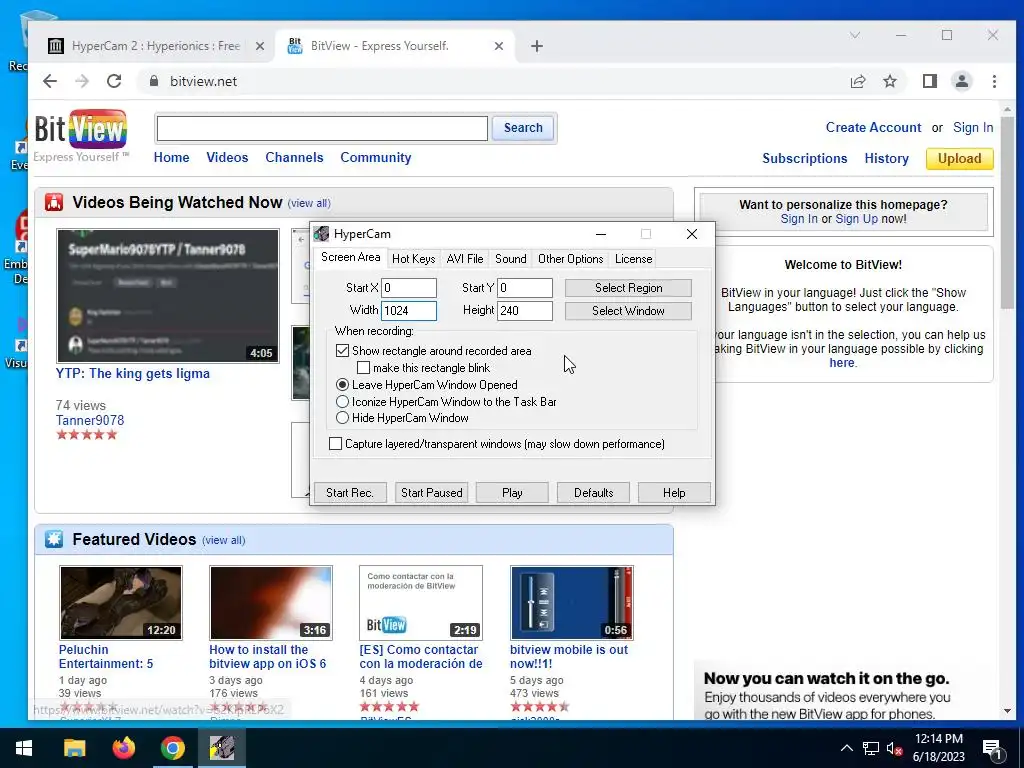This screenshot has height=768, width=1024.
Task: Click the Play button in HyperCam
Action: point(512,493)
